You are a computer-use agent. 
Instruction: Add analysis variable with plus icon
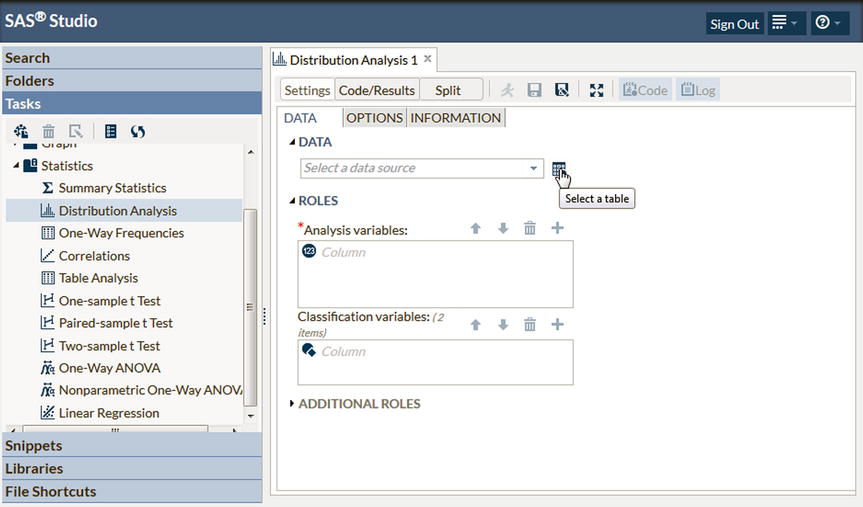coord(557,228)
